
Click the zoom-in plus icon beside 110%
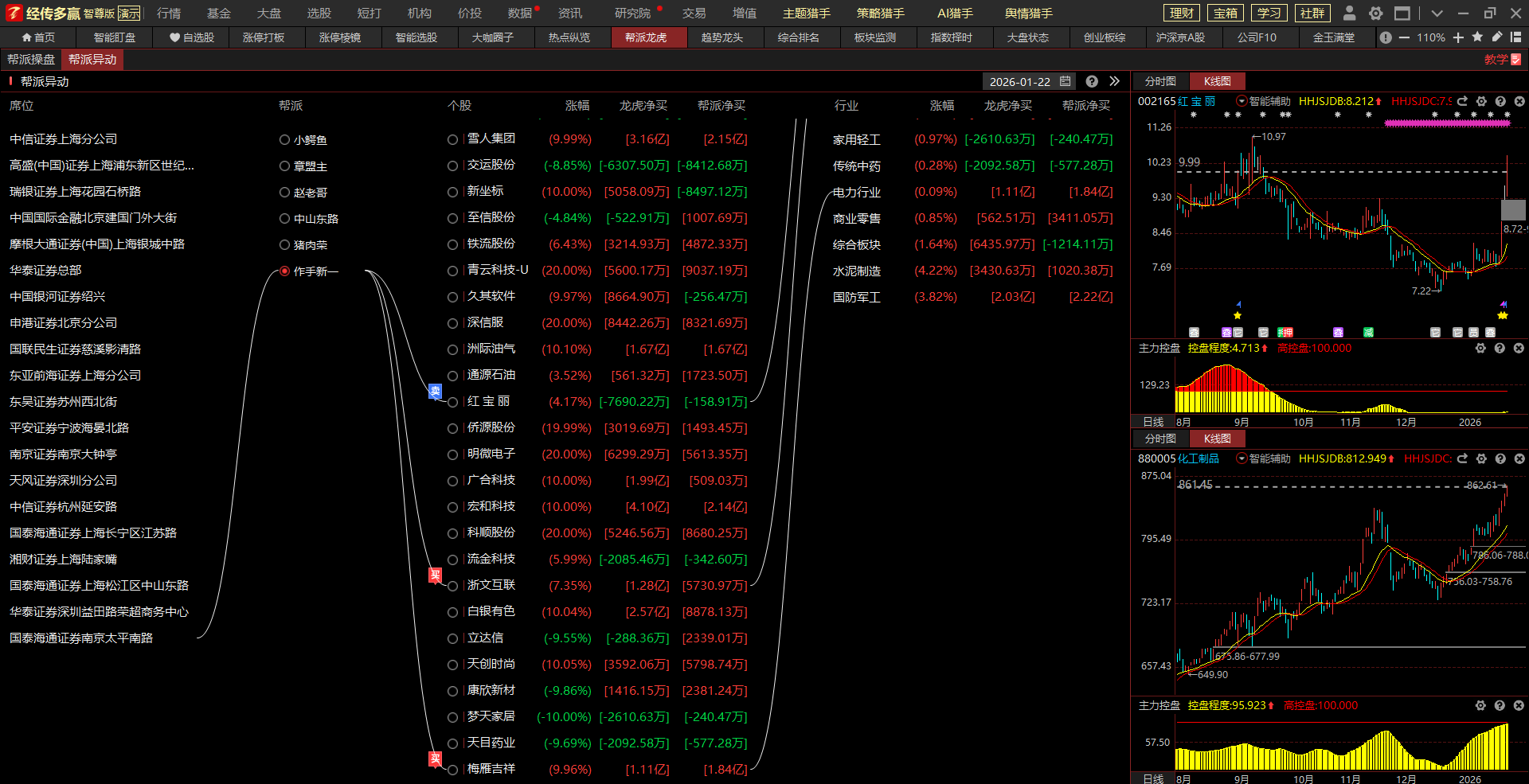coord(1458,37)
